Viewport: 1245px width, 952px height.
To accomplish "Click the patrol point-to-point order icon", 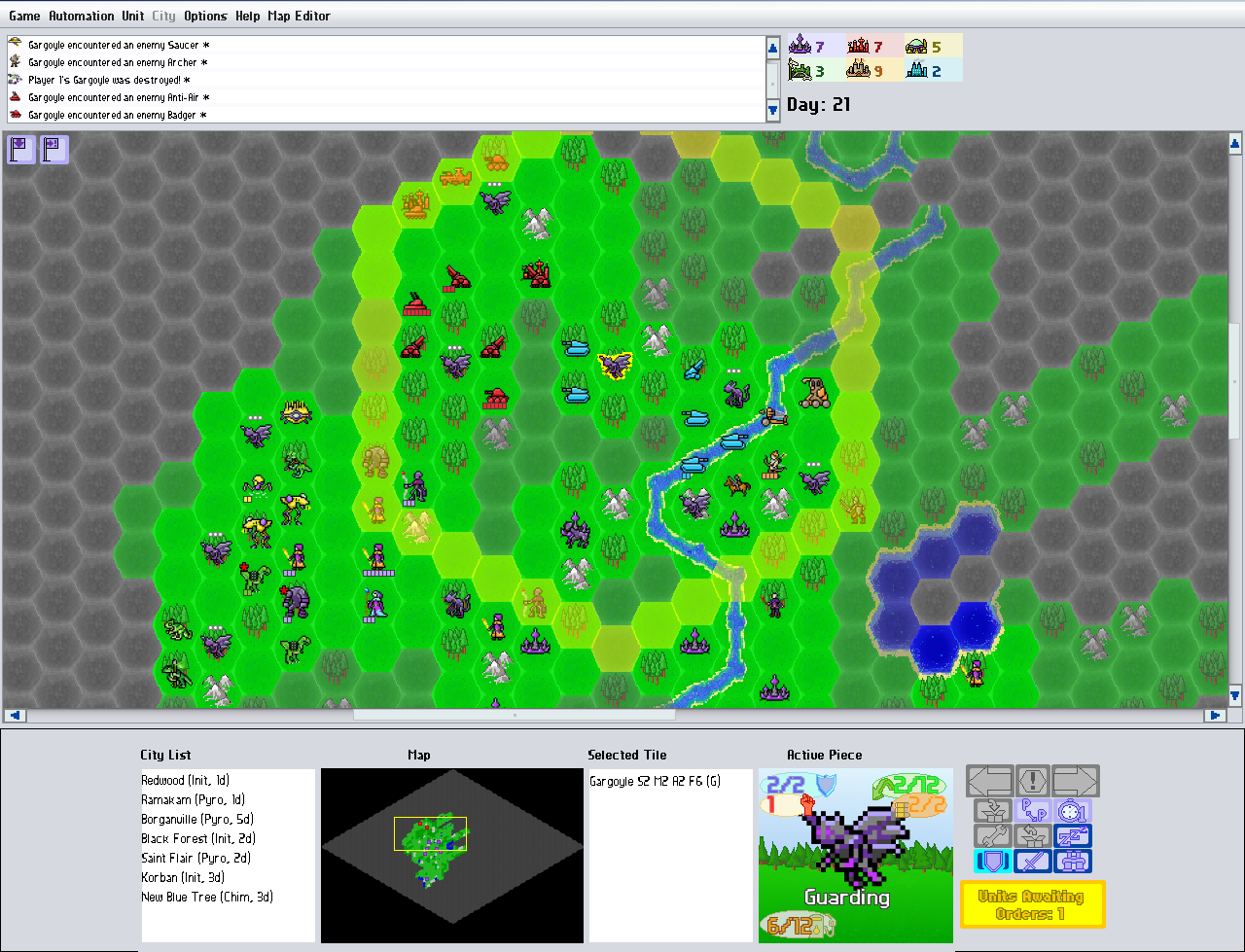I will pos(1033,811).
